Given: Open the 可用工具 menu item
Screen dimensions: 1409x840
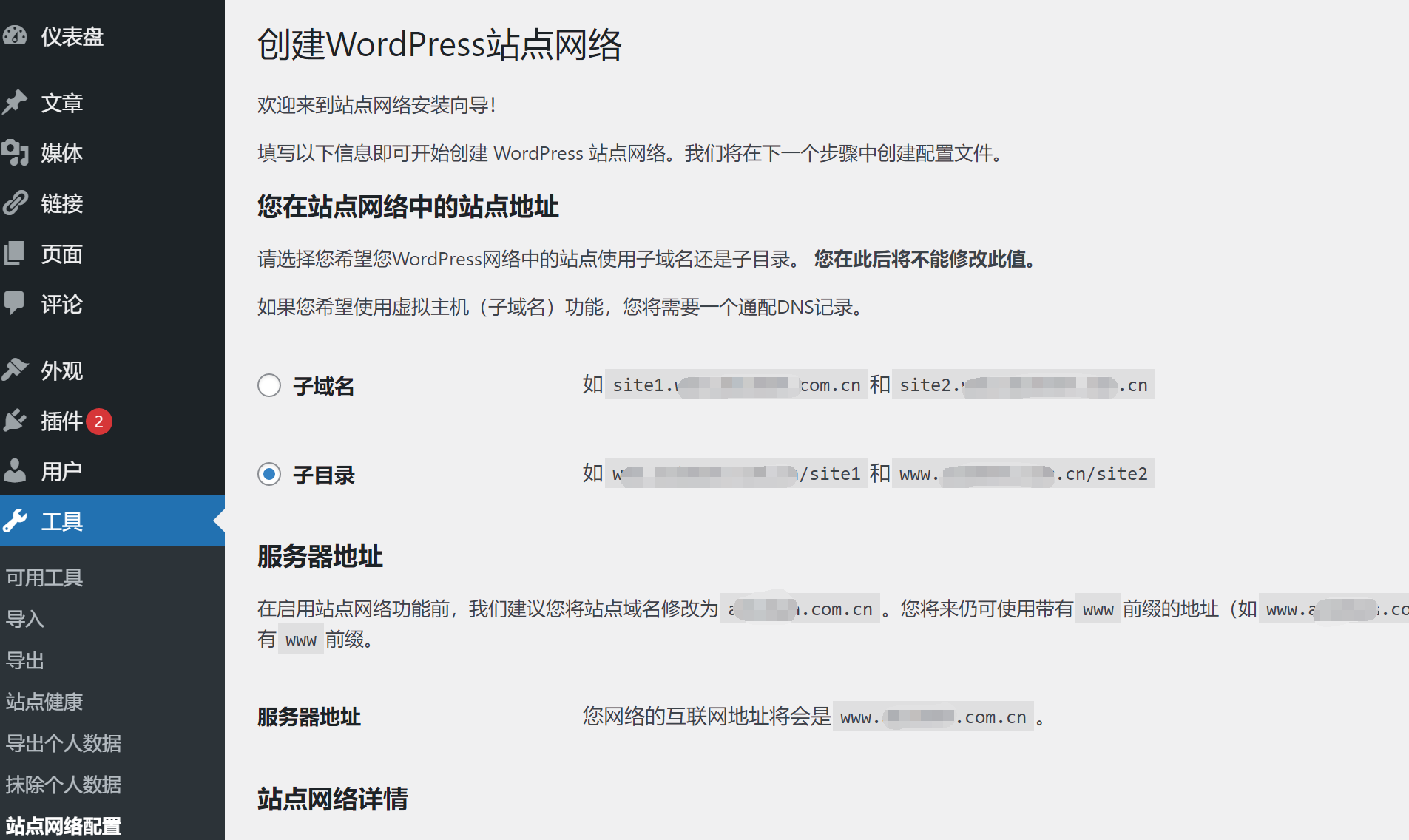Looking at the screenshot, I should tap(44, 577).
